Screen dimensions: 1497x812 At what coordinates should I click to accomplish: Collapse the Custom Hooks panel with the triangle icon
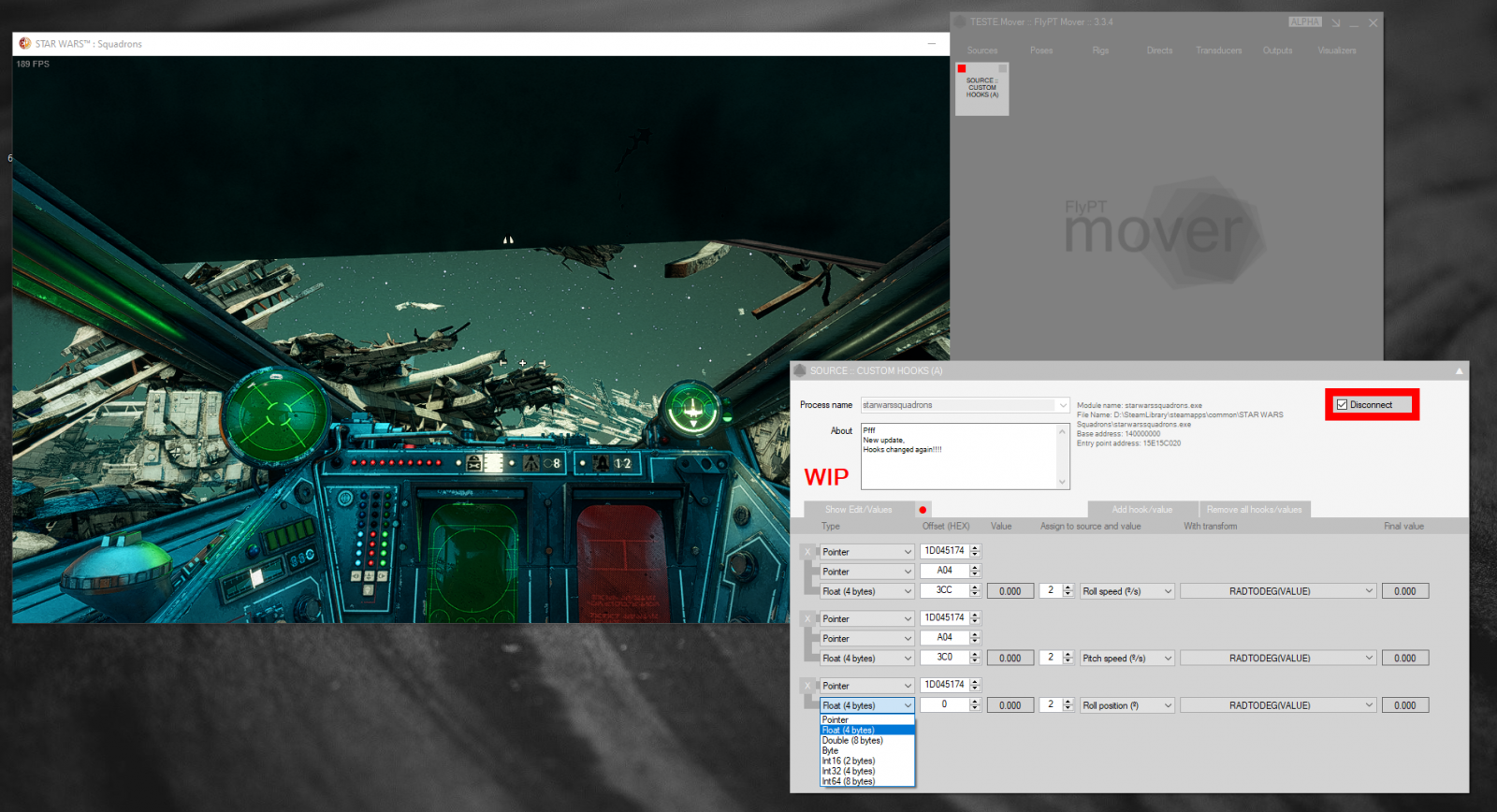pos(1459,371)
